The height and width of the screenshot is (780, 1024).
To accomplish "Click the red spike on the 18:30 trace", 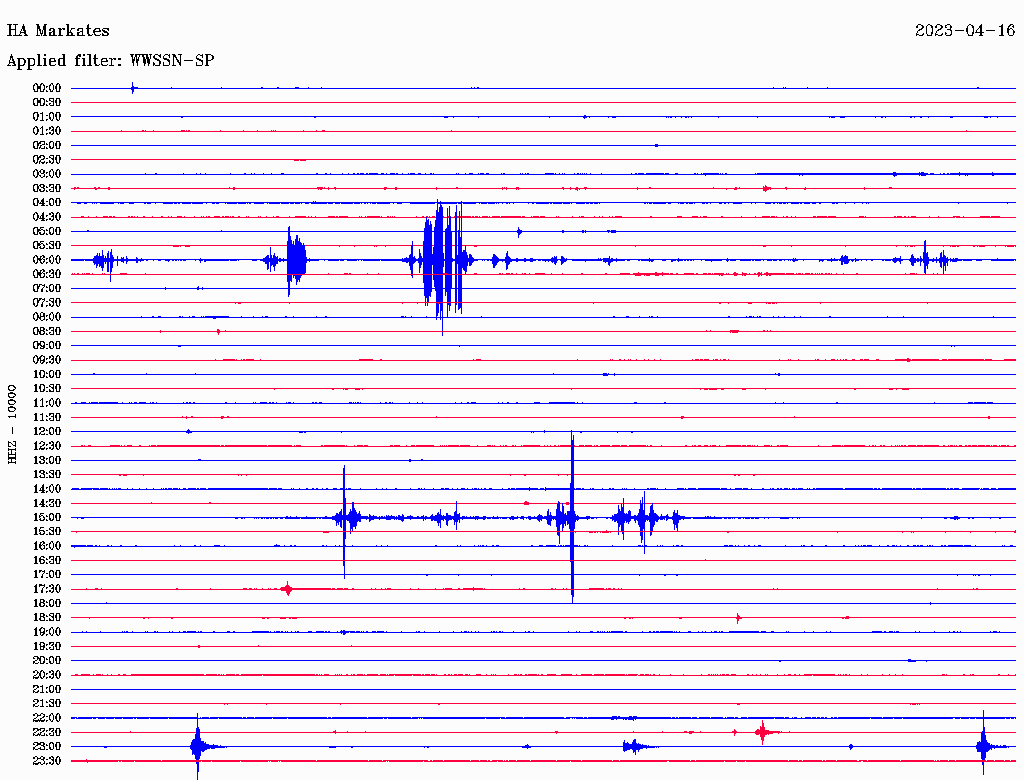I will [738, 618].
